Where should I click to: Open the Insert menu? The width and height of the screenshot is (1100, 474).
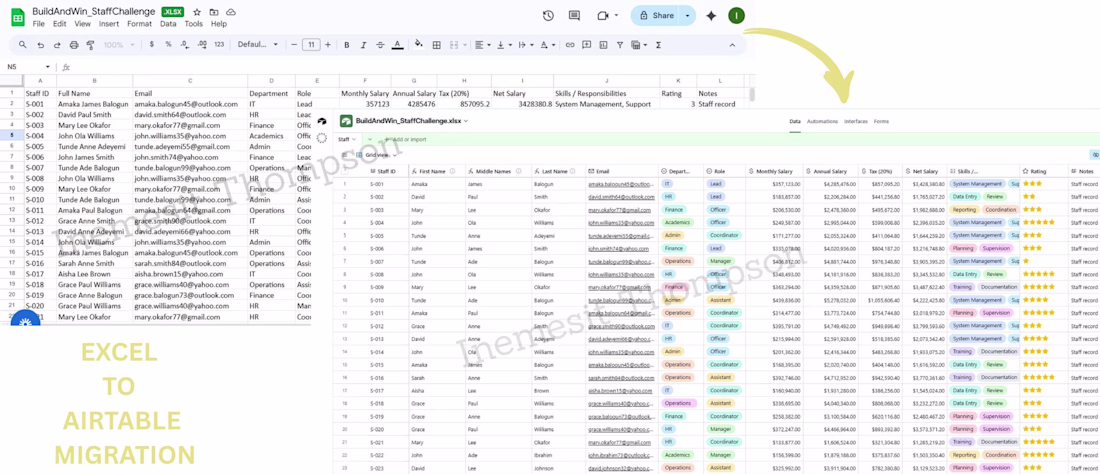click(x=109, y=24)
